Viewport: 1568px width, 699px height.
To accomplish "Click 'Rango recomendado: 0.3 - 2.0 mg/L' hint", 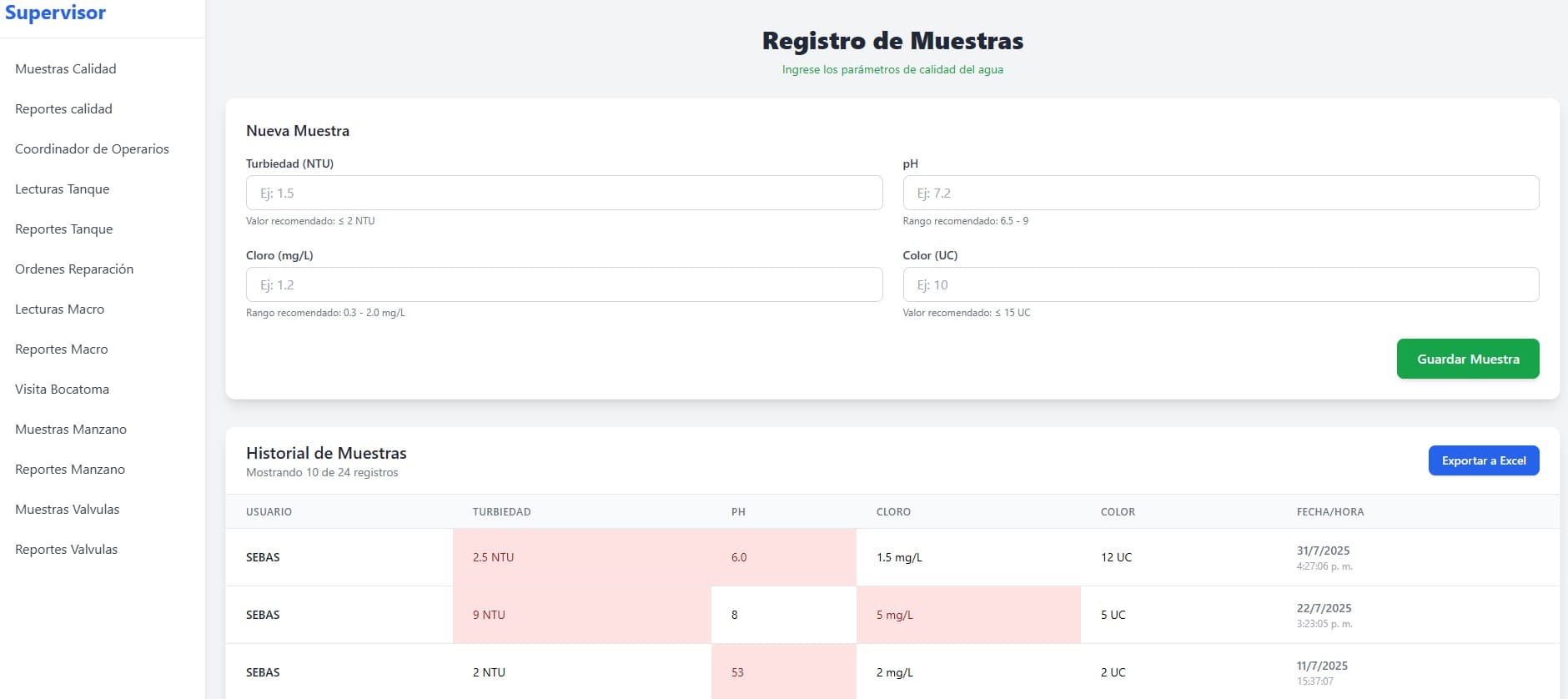I will (x=325, y=313).
